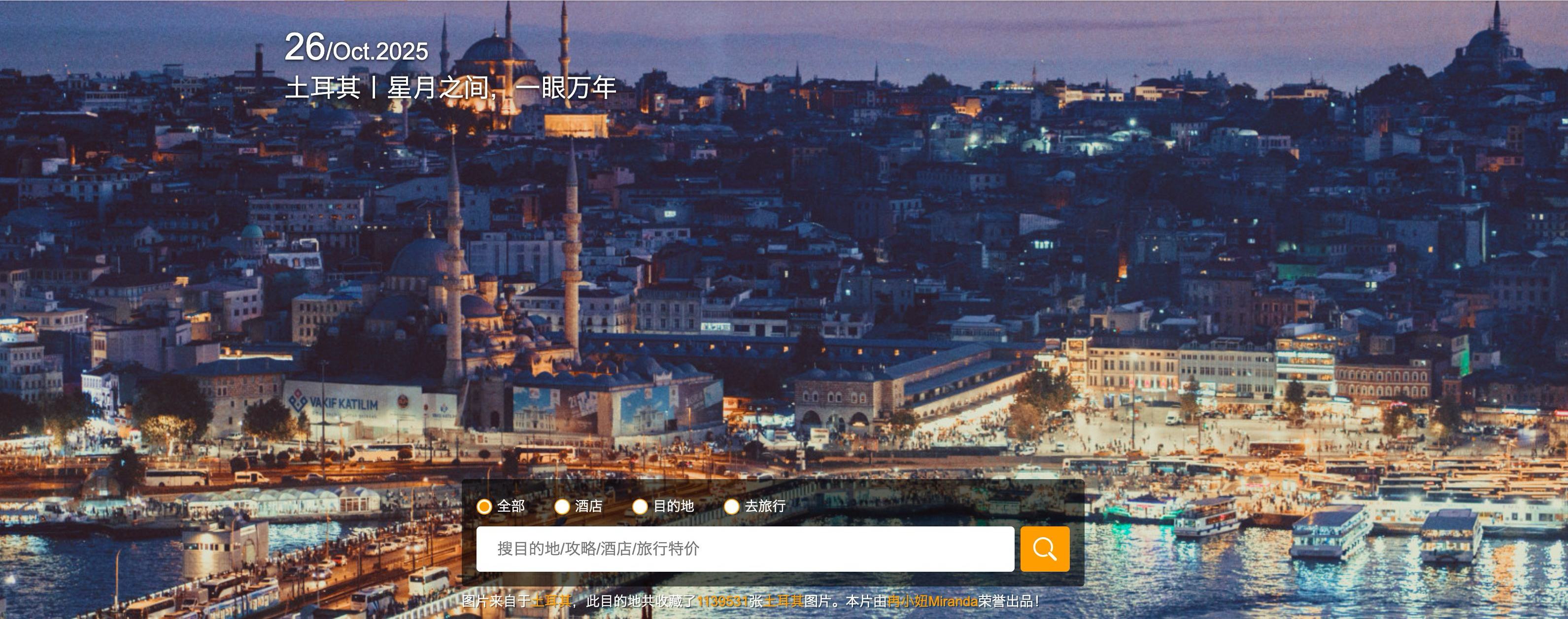Screen dimensions: 1568x619
Task: Open 土耳其 link after 图片来自于
Action: tap(551, 601)
